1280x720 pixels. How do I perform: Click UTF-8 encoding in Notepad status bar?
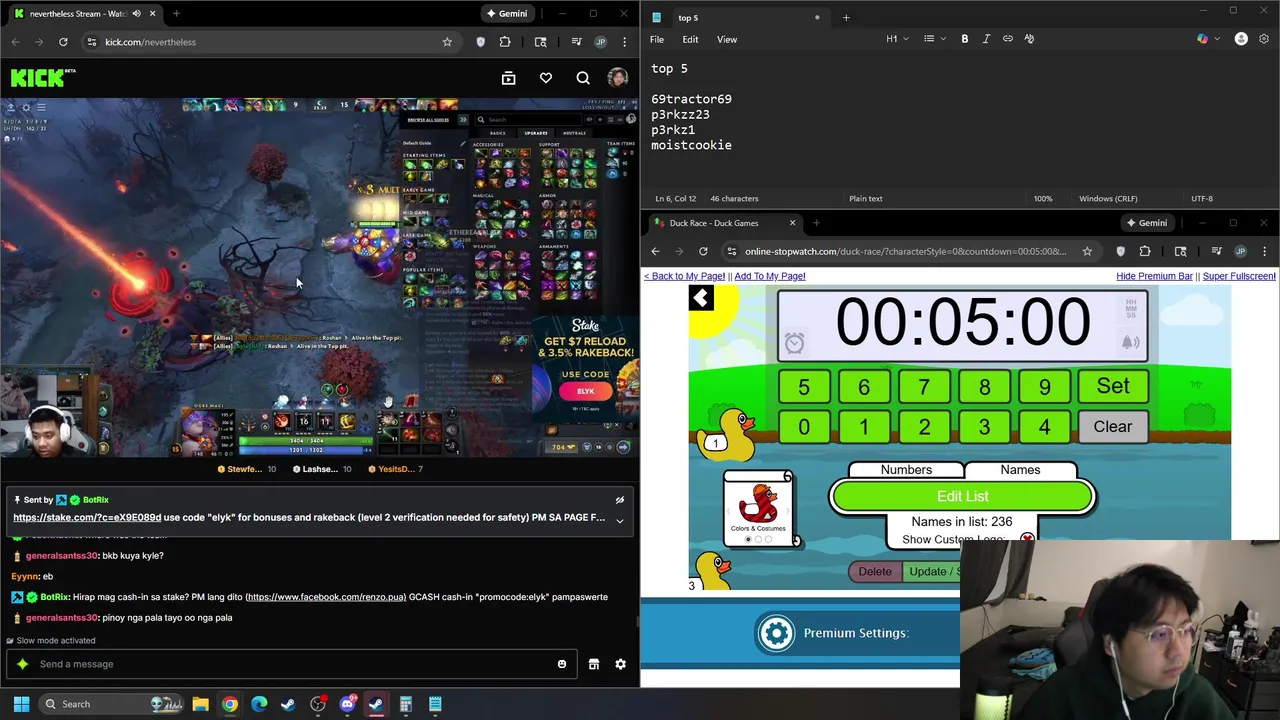1202,198
